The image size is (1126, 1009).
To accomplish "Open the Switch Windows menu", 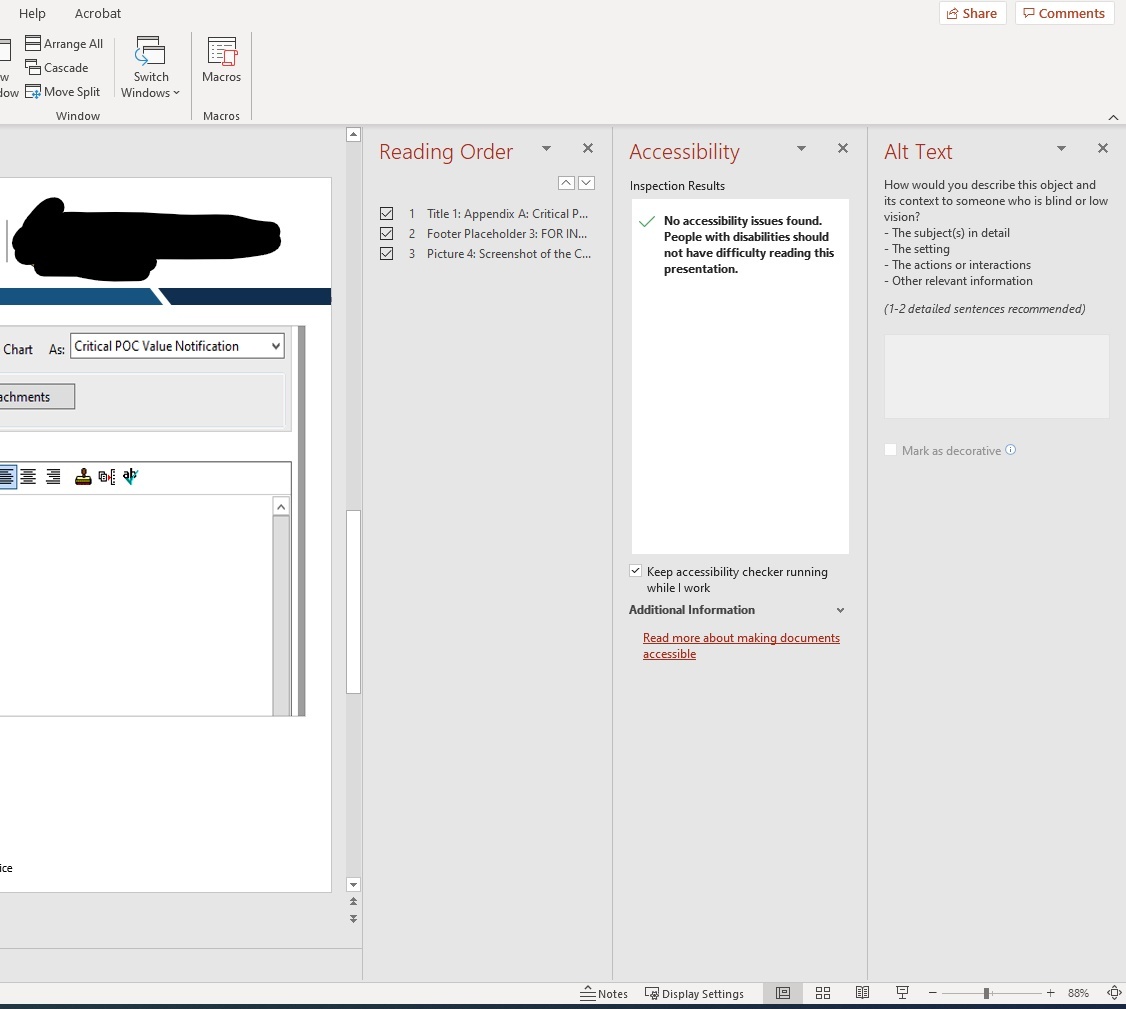I will (x=151, y=68).
